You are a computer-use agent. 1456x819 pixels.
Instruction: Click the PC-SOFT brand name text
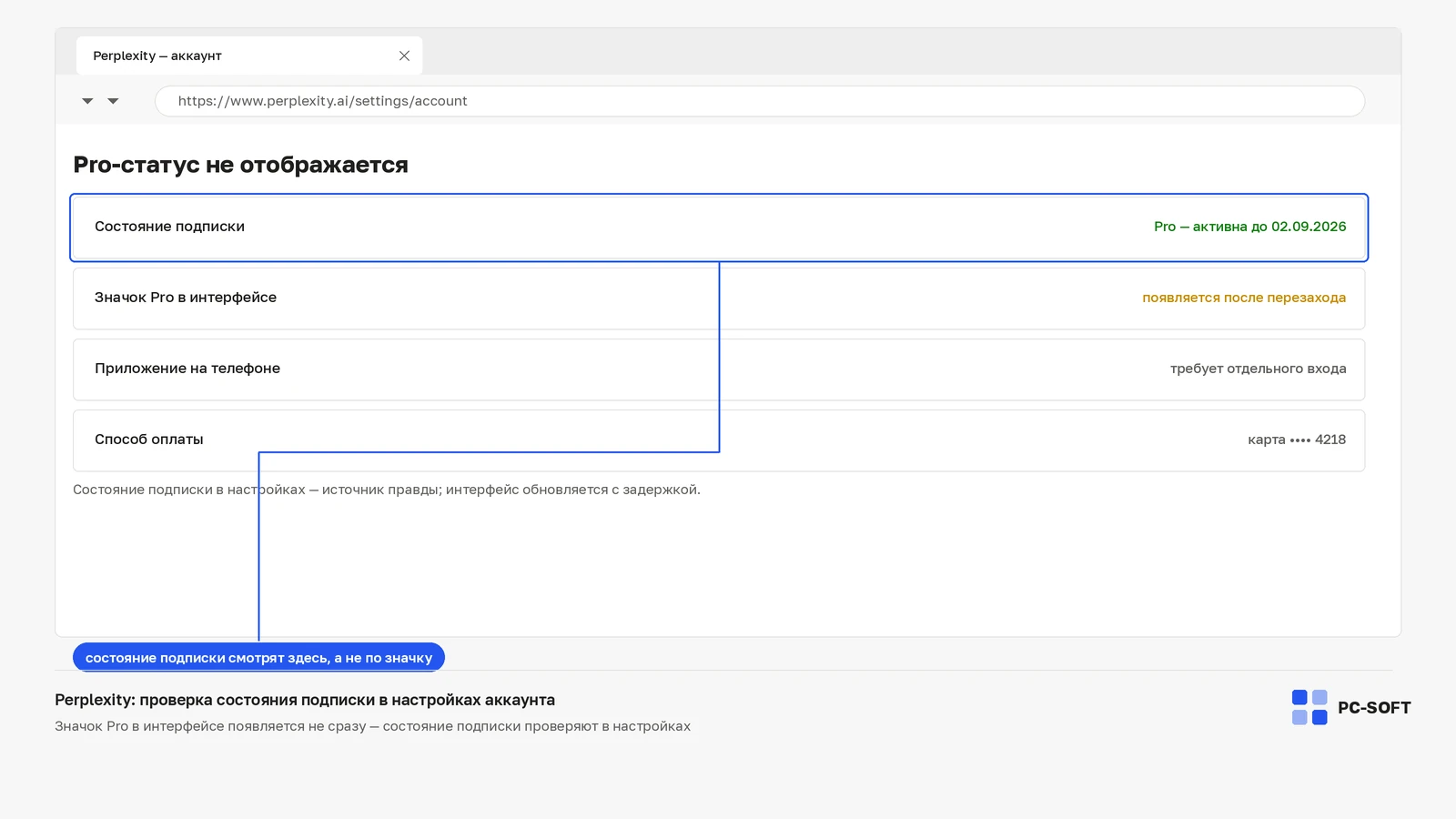pos(1374,708)
